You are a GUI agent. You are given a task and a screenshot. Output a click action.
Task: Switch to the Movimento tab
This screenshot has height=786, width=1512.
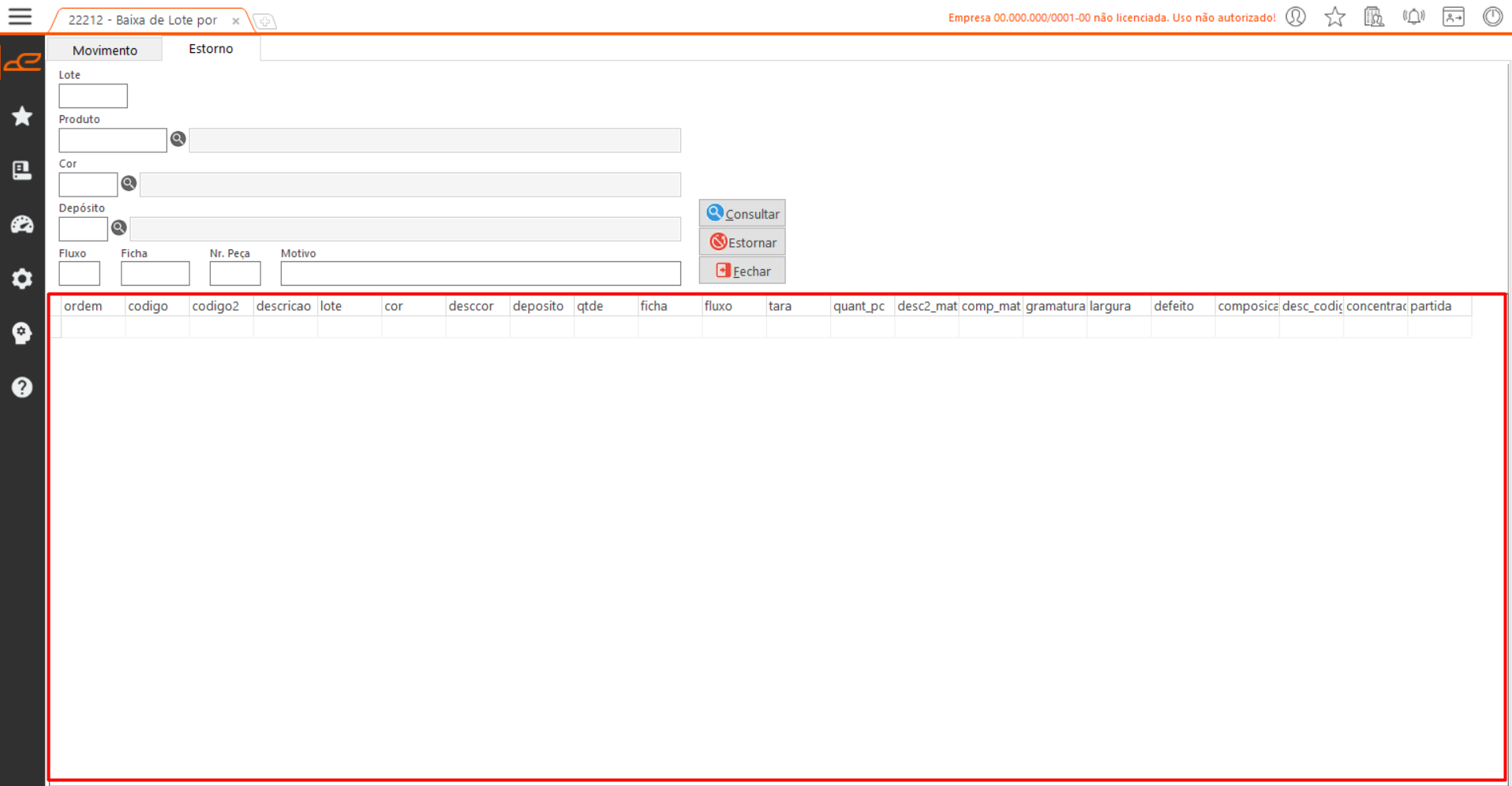click(x=105, y=50)
